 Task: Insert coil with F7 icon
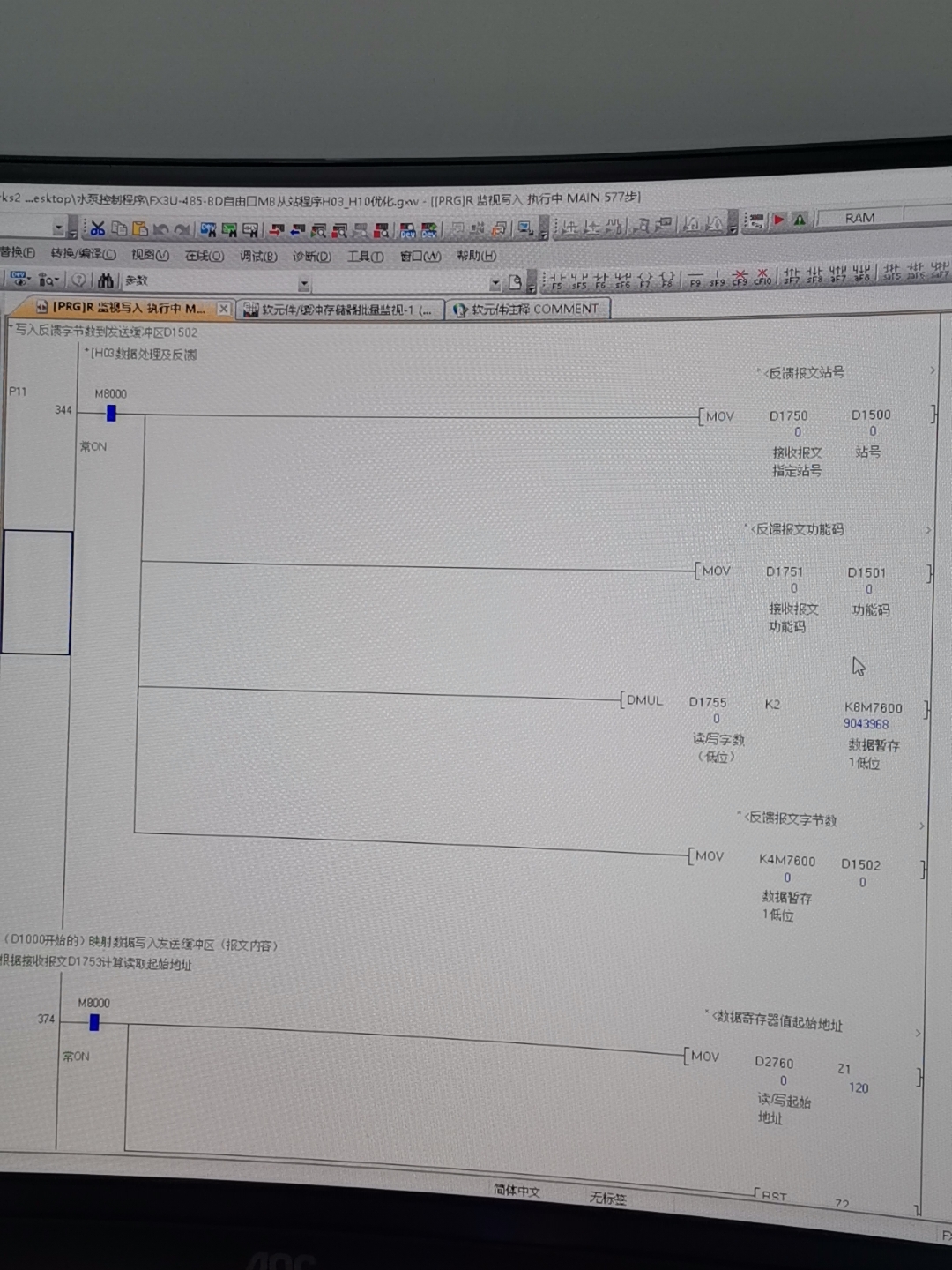click(x=644, y=280)
